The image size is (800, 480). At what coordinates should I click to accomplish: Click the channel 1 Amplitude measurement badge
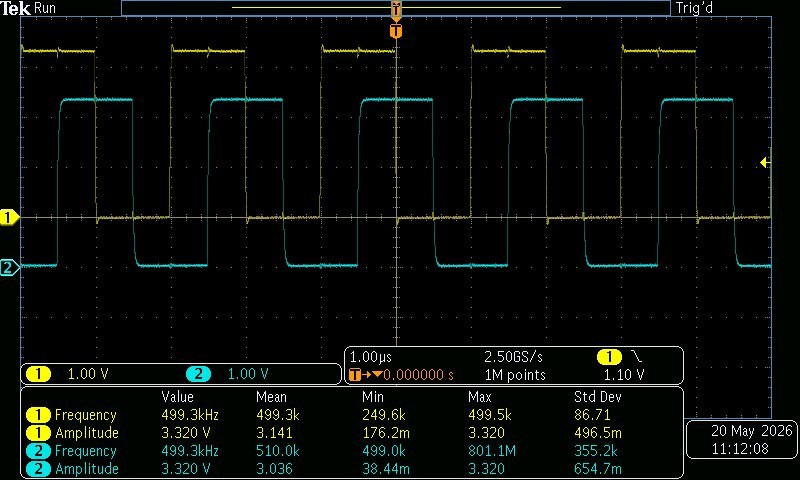pos(38,433)
